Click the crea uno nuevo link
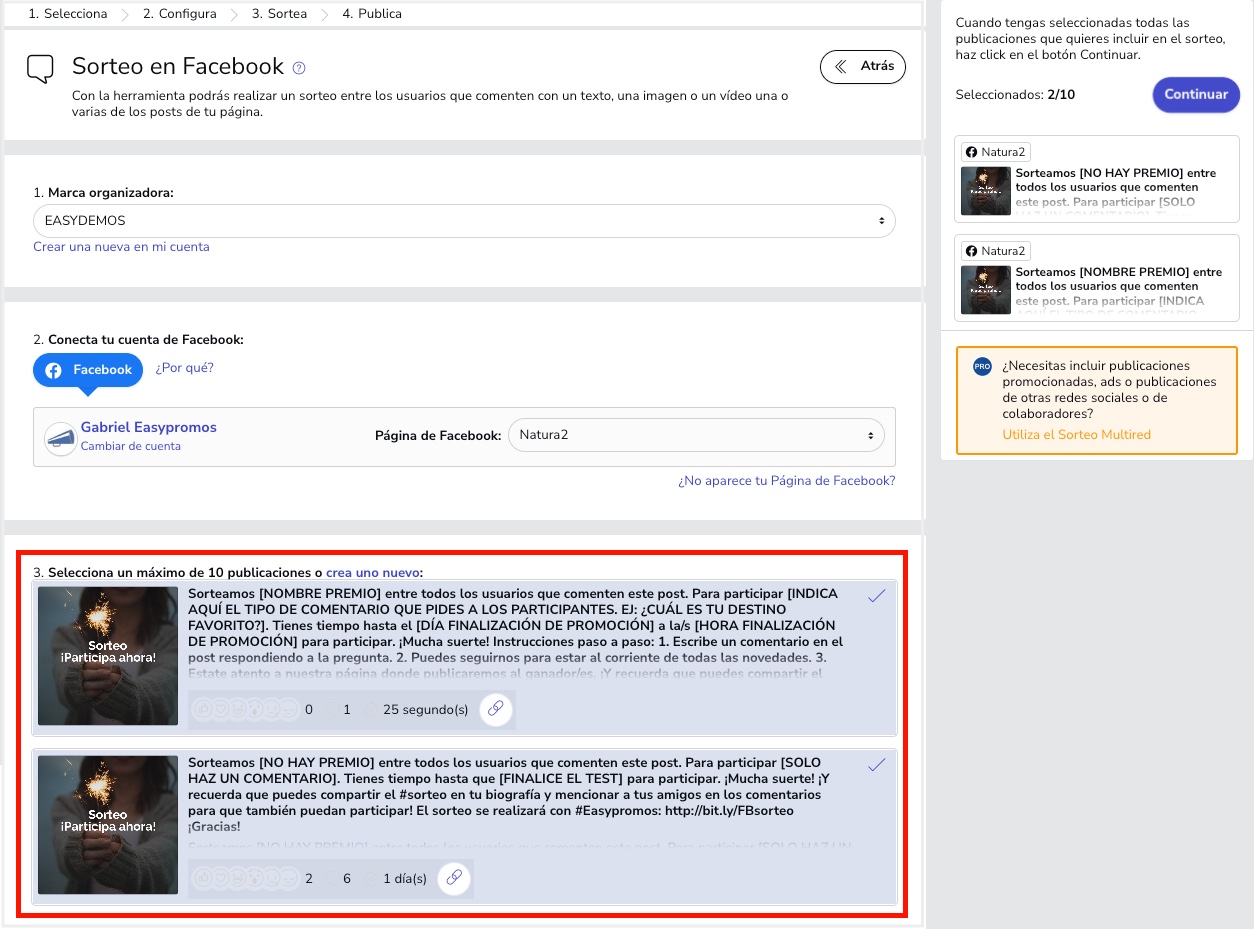The image size is (1254, 929). pyautogui.click(x=373, y=573)
